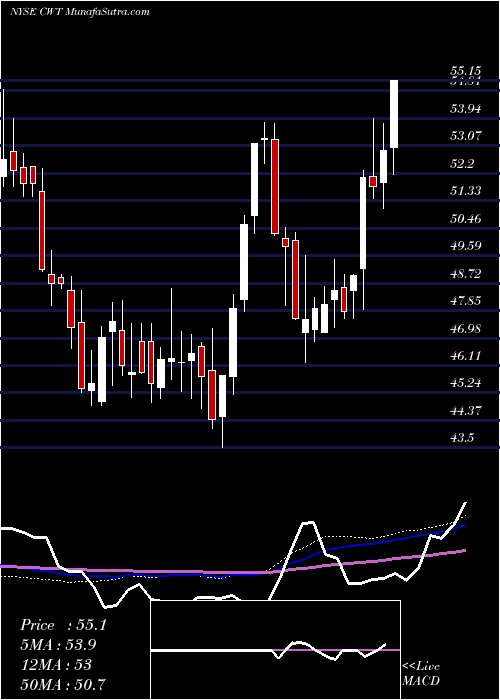Viewport: 500px width, 700px height.
Task: Select the 44.37 price axis label
Action: [466, 411]
